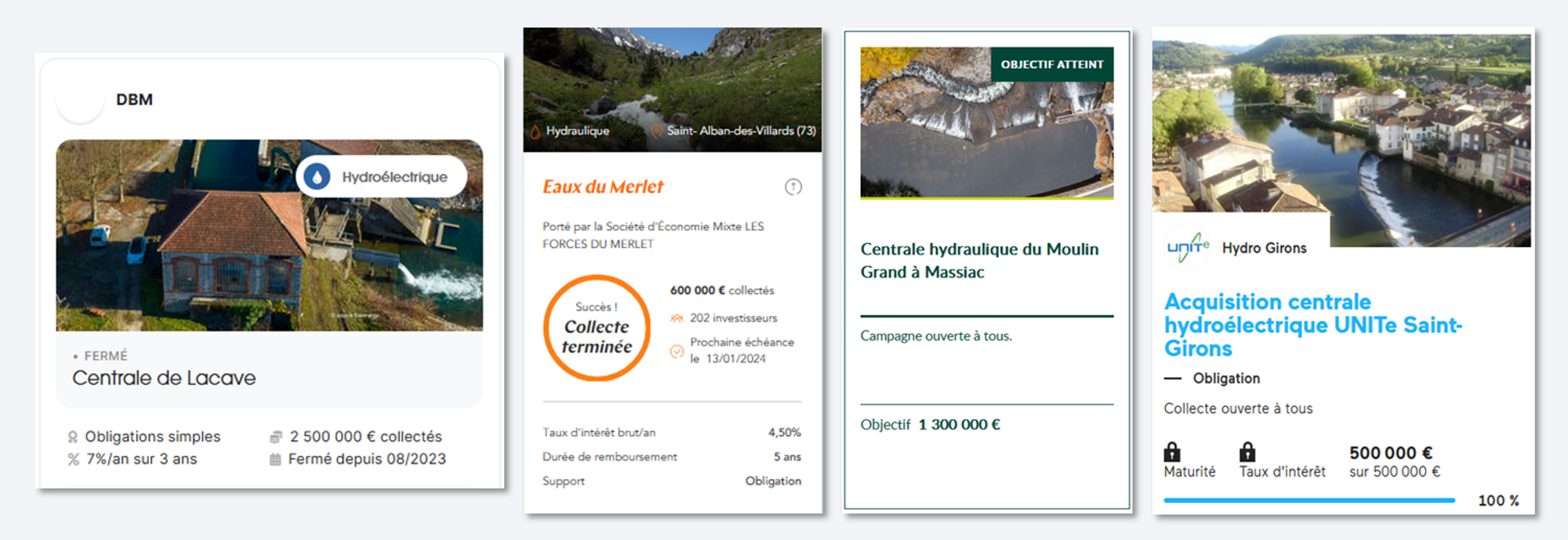The width and height of the screenshot is (1568, 540).
Task: Click the 4,50% interest rate value
Action: click(x=785, y=433)
